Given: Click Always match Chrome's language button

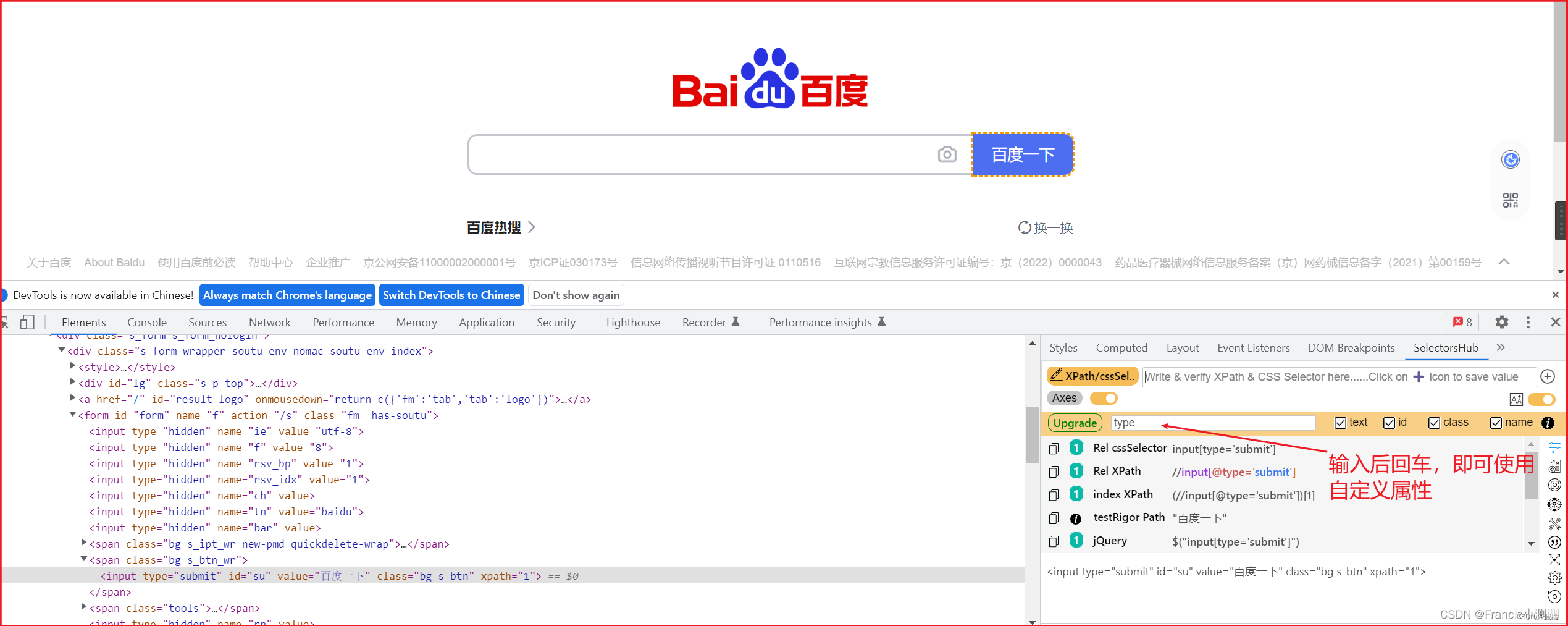Looking at the screenshot, I should pyautogui.click(x=287, y=295).
